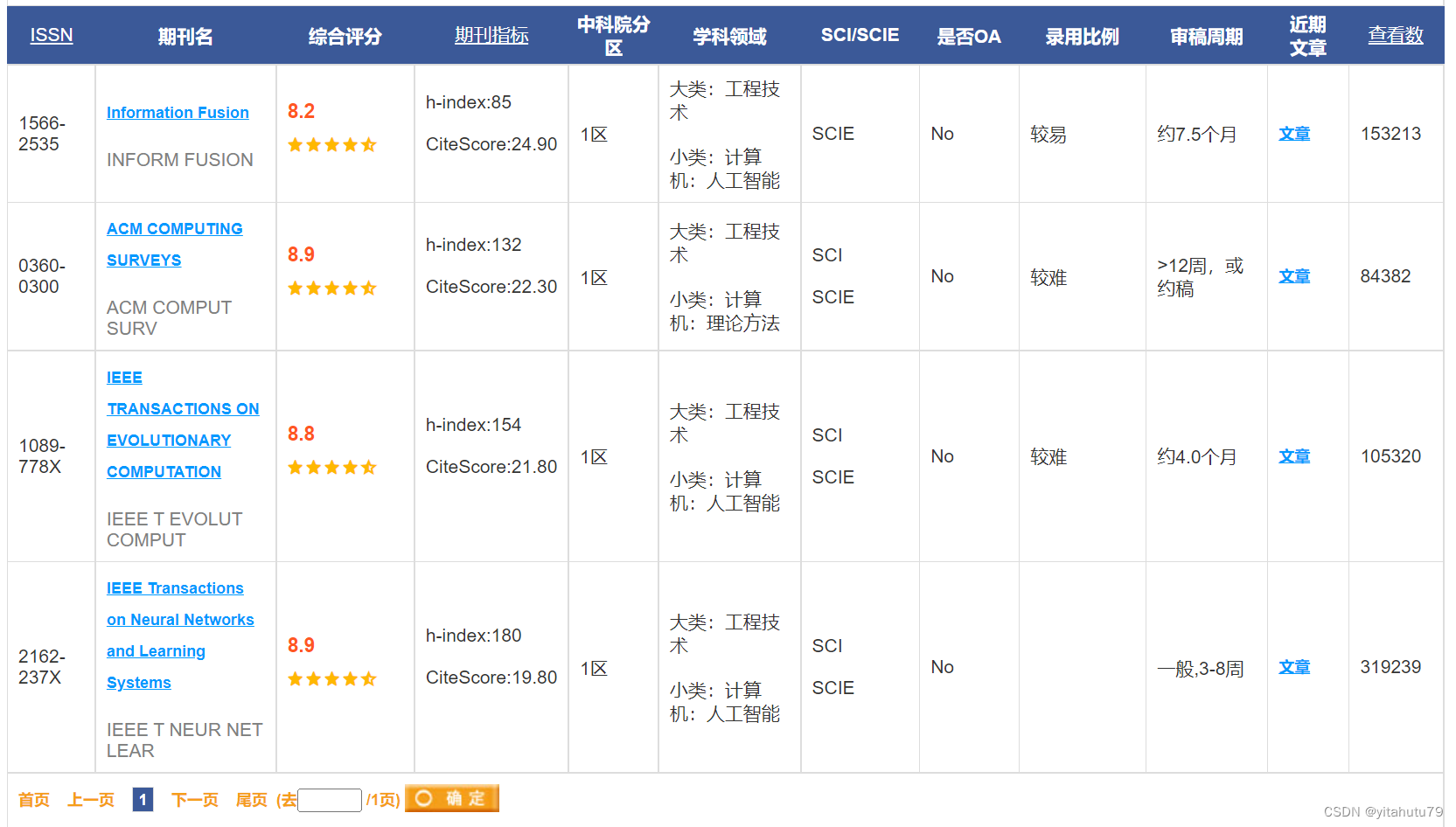This screenshot has height=827, width=1456.
Task: View 文章 link for ACM Computing Surveys
Action: click(1294, 276)
